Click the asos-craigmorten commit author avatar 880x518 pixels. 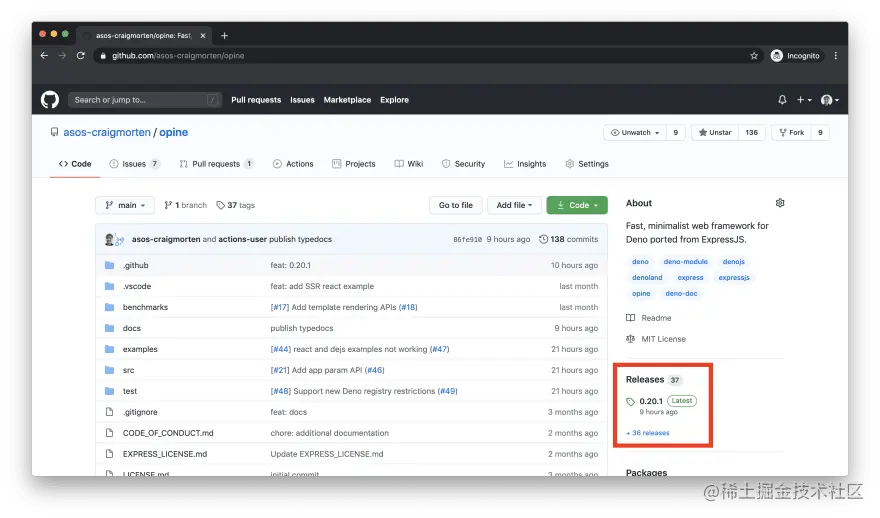109,240
